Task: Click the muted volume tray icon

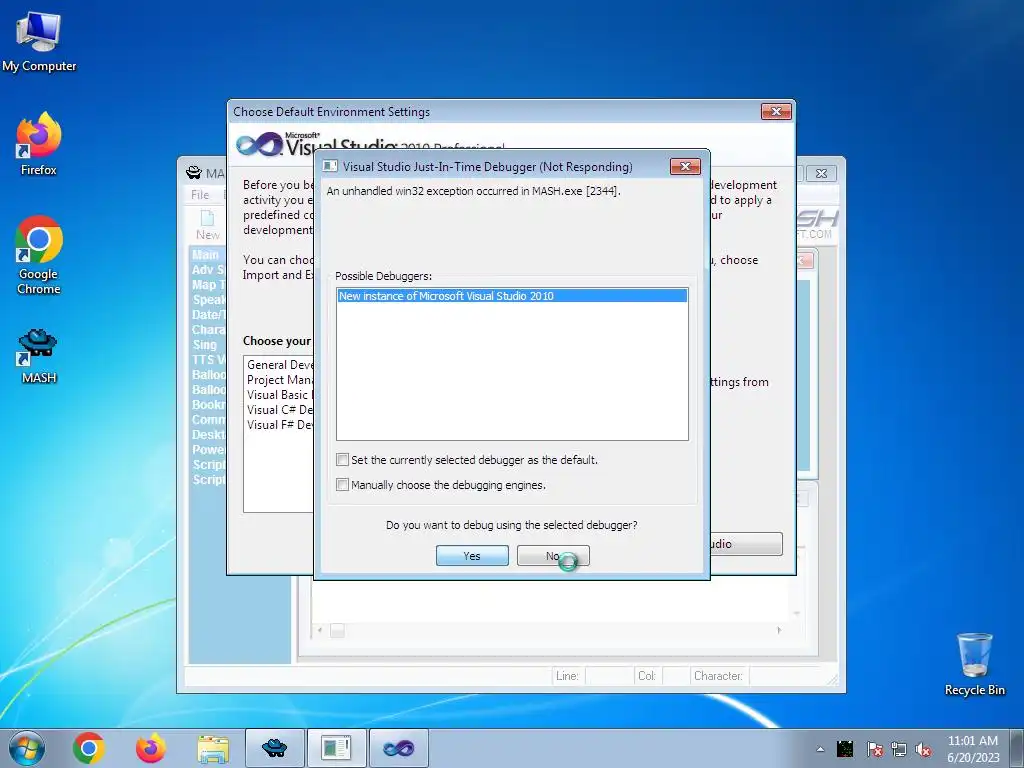Action: pyautogui.click(x=923, y=749)
